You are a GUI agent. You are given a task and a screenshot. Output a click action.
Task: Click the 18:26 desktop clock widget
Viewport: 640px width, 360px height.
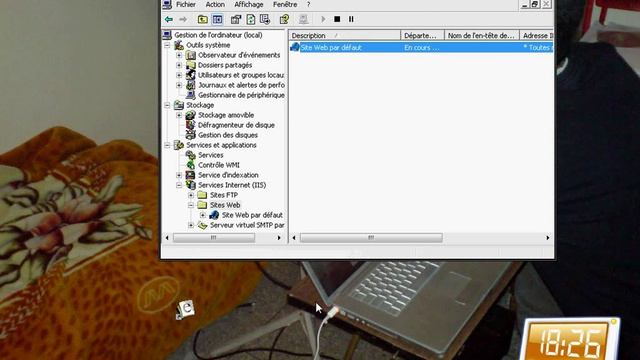[x=570, y=340]
